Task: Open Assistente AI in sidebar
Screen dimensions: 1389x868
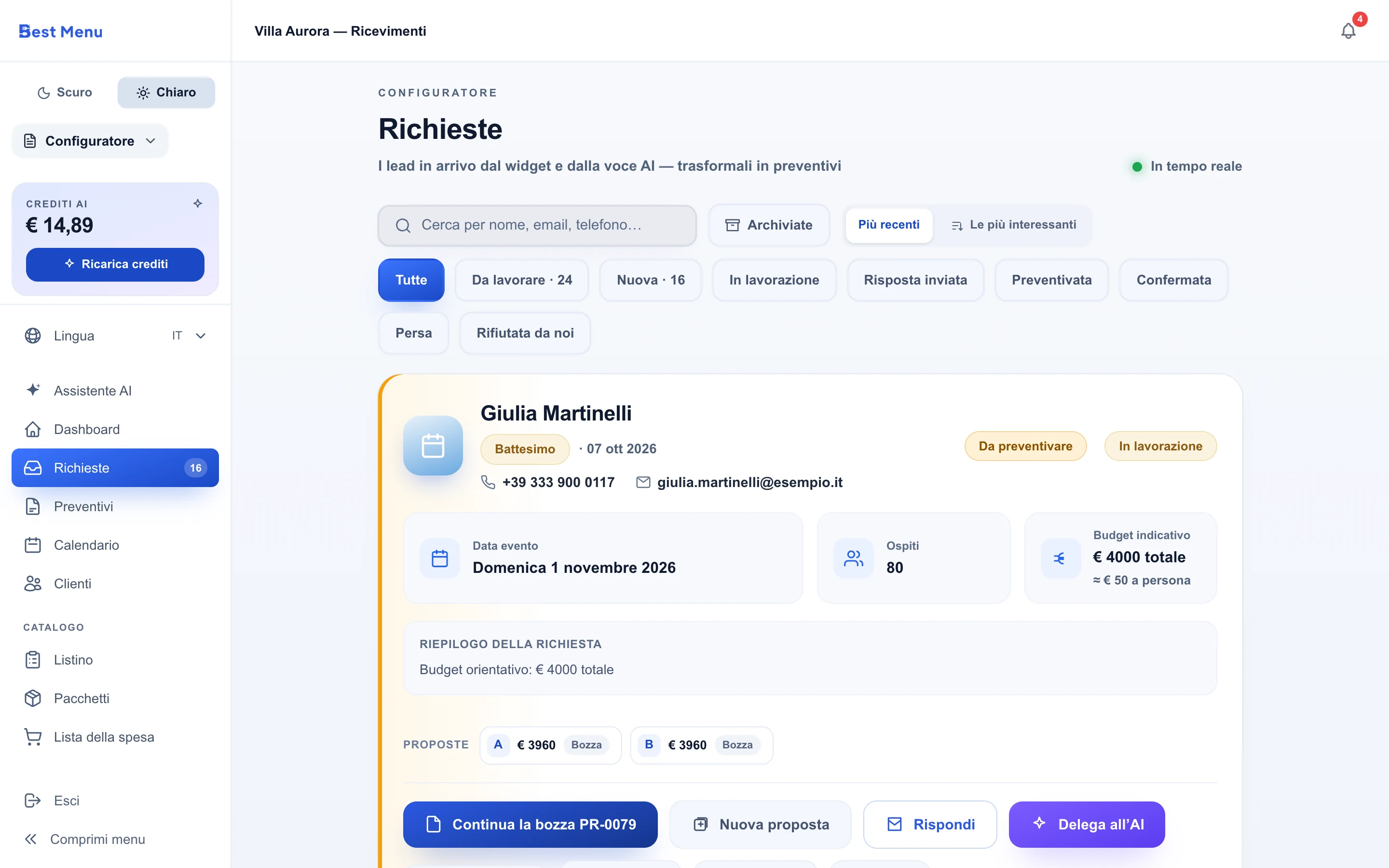Action: (x=115, y=391)
